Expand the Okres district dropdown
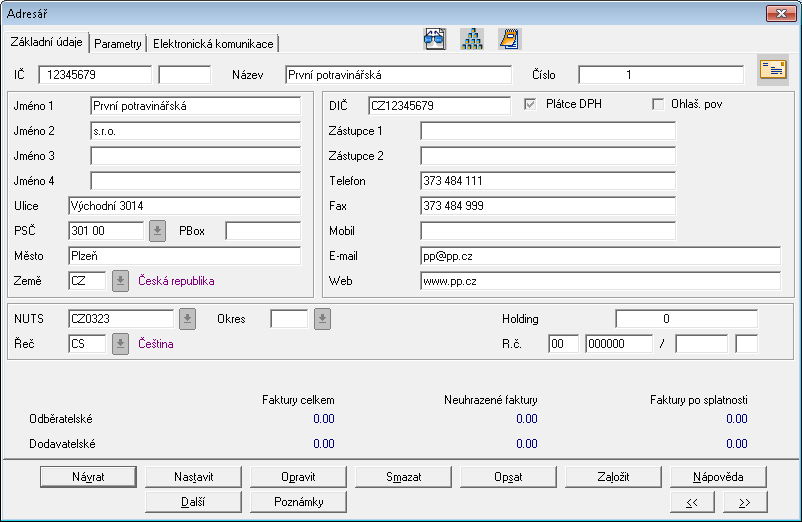This screenshot has height=522, width=802. point(322,319)
